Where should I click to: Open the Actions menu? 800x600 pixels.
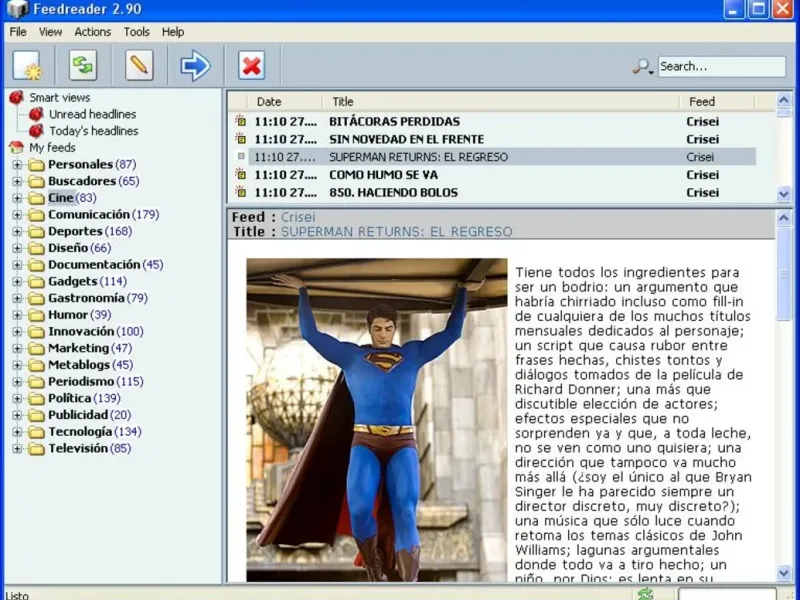click(92, 32)
